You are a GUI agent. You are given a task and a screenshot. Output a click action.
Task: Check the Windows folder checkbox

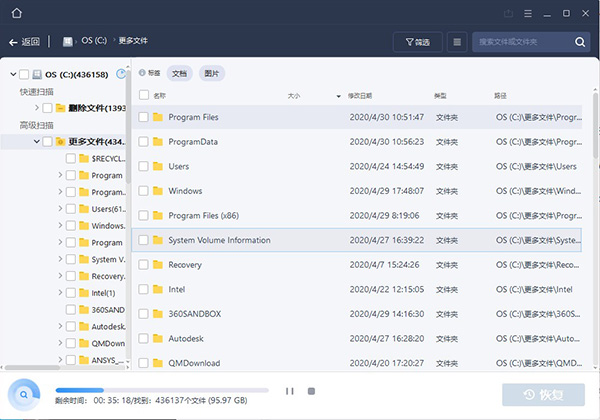coord(144,191)
